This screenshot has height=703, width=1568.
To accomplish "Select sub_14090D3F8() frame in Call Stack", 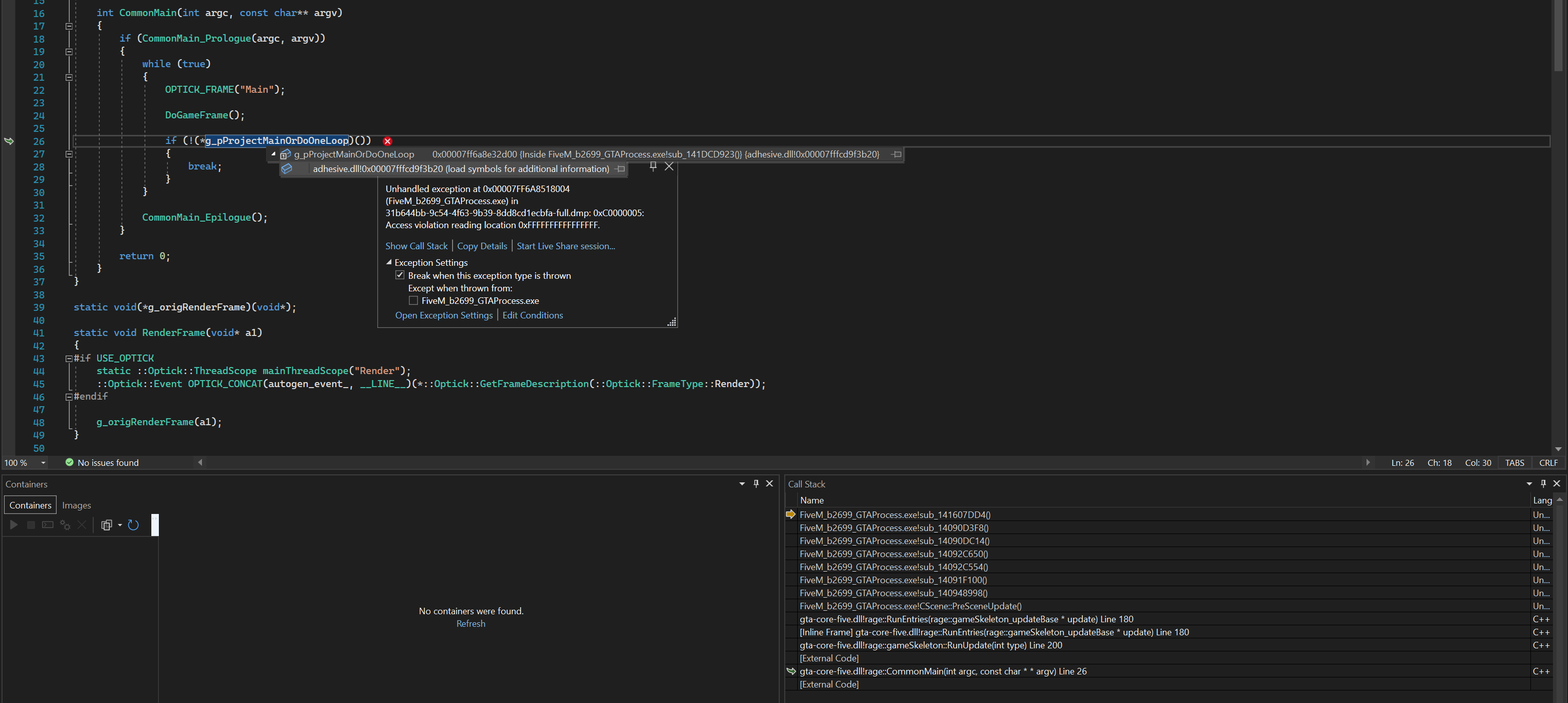I will tap(1163, 528).
